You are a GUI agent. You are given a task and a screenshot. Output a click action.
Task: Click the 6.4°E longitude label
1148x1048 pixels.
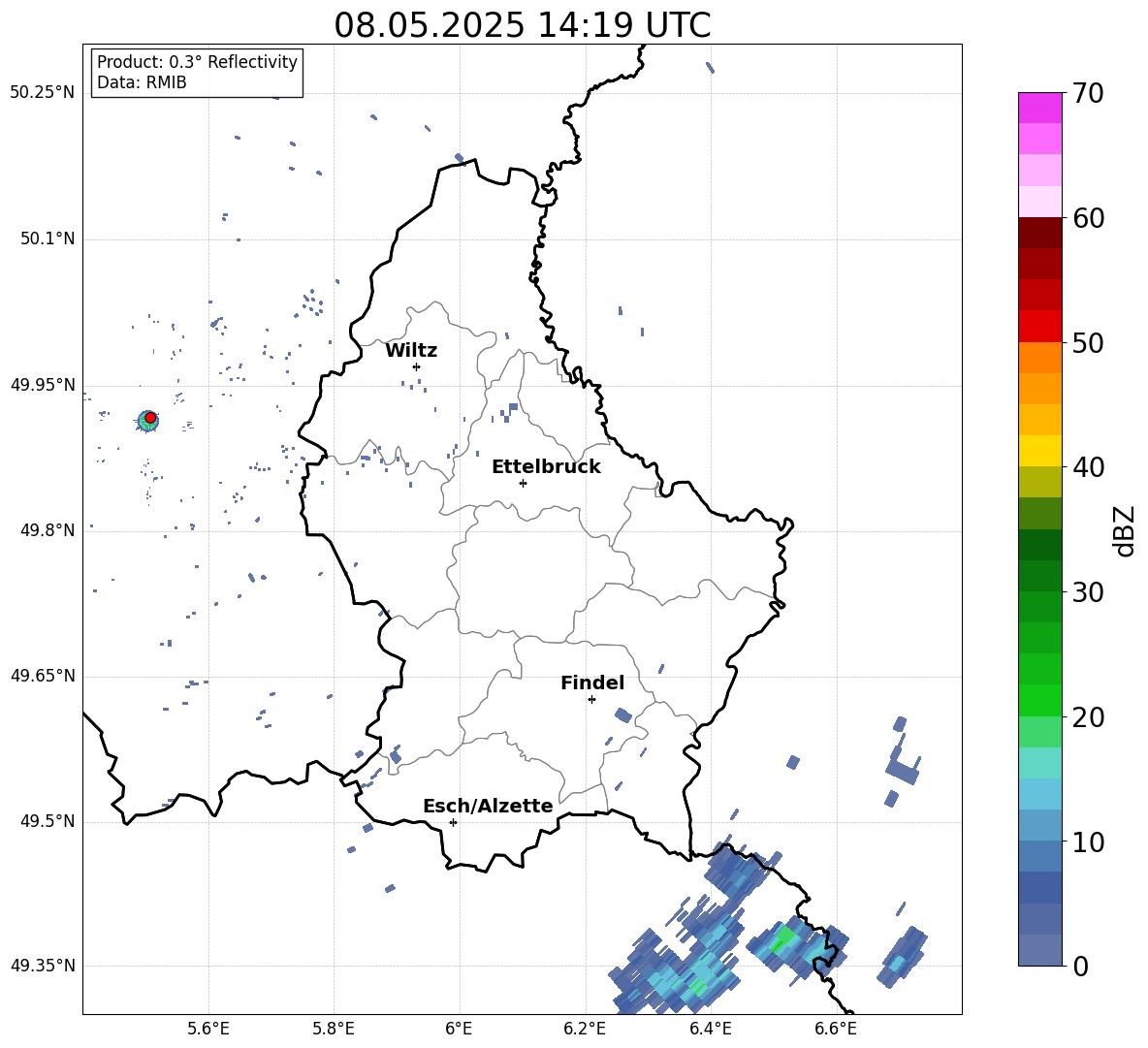click(x=710, y=1029)
